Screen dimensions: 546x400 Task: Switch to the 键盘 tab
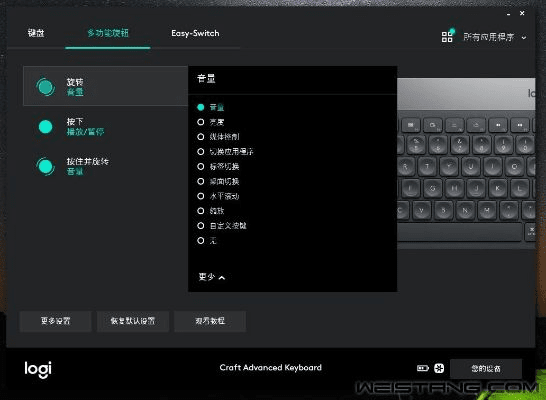36,33
